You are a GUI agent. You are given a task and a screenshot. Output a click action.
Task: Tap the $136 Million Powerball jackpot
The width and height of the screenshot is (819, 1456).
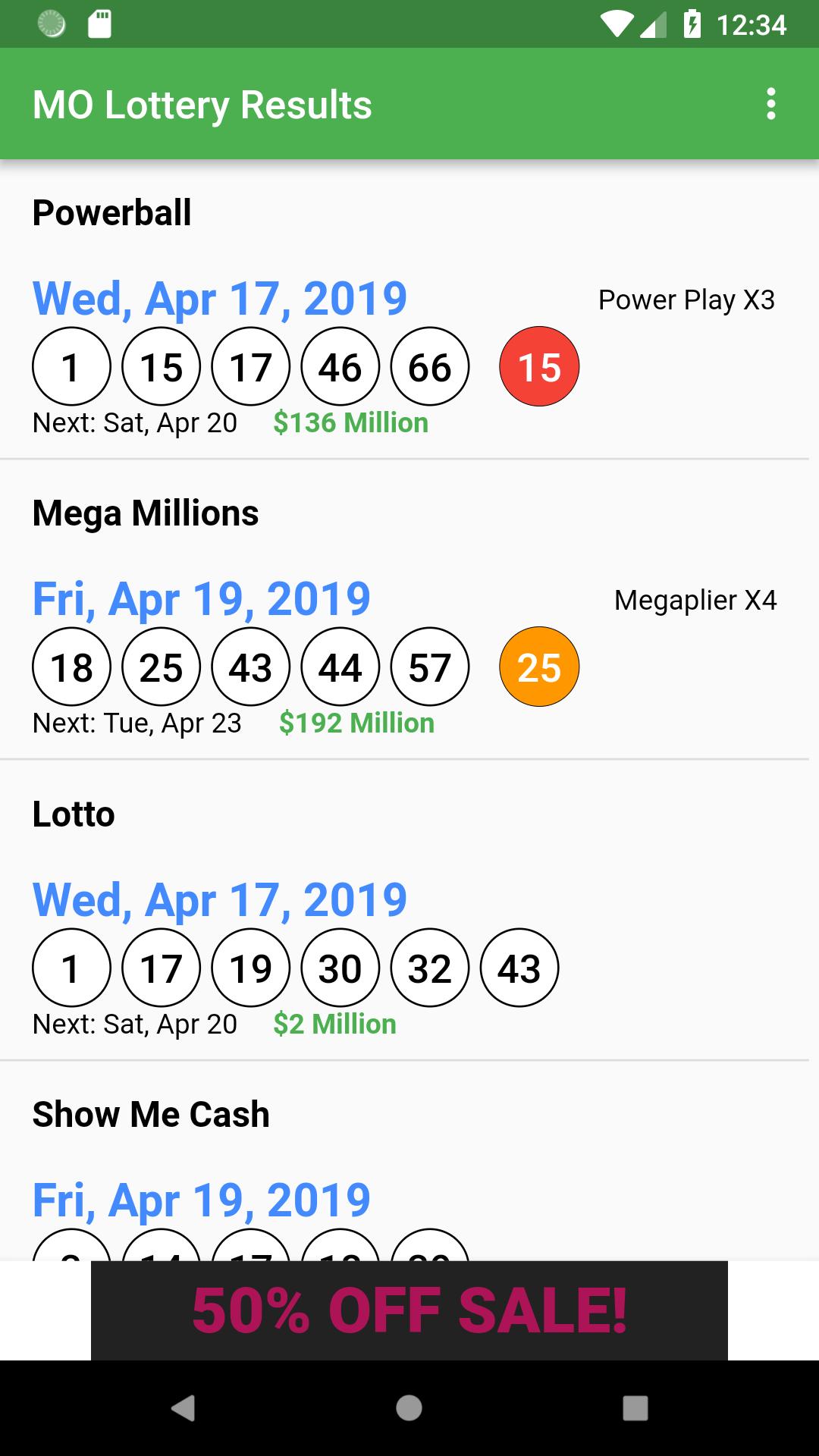351,422
